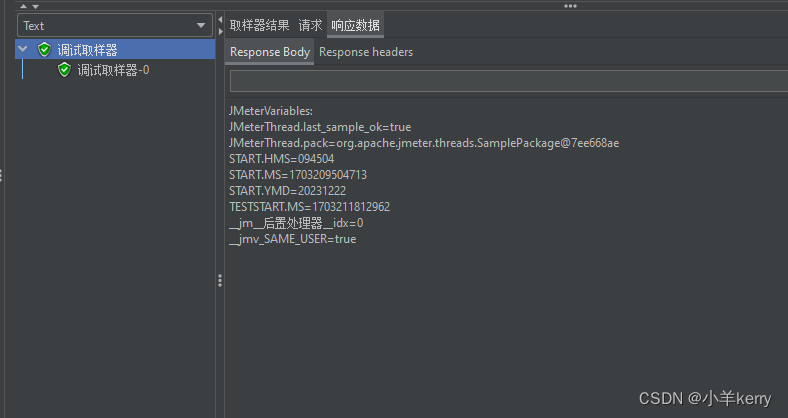Screen dimensions: 788x418
Task: Click the JMeterVariables: line
Action: 271,111
